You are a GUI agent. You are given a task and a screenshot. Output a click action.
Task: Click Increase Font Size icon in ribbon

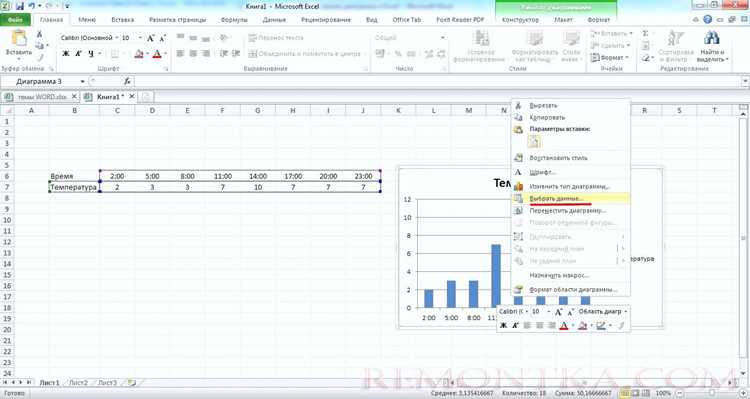pyautogui.click(x=151, y=38)
